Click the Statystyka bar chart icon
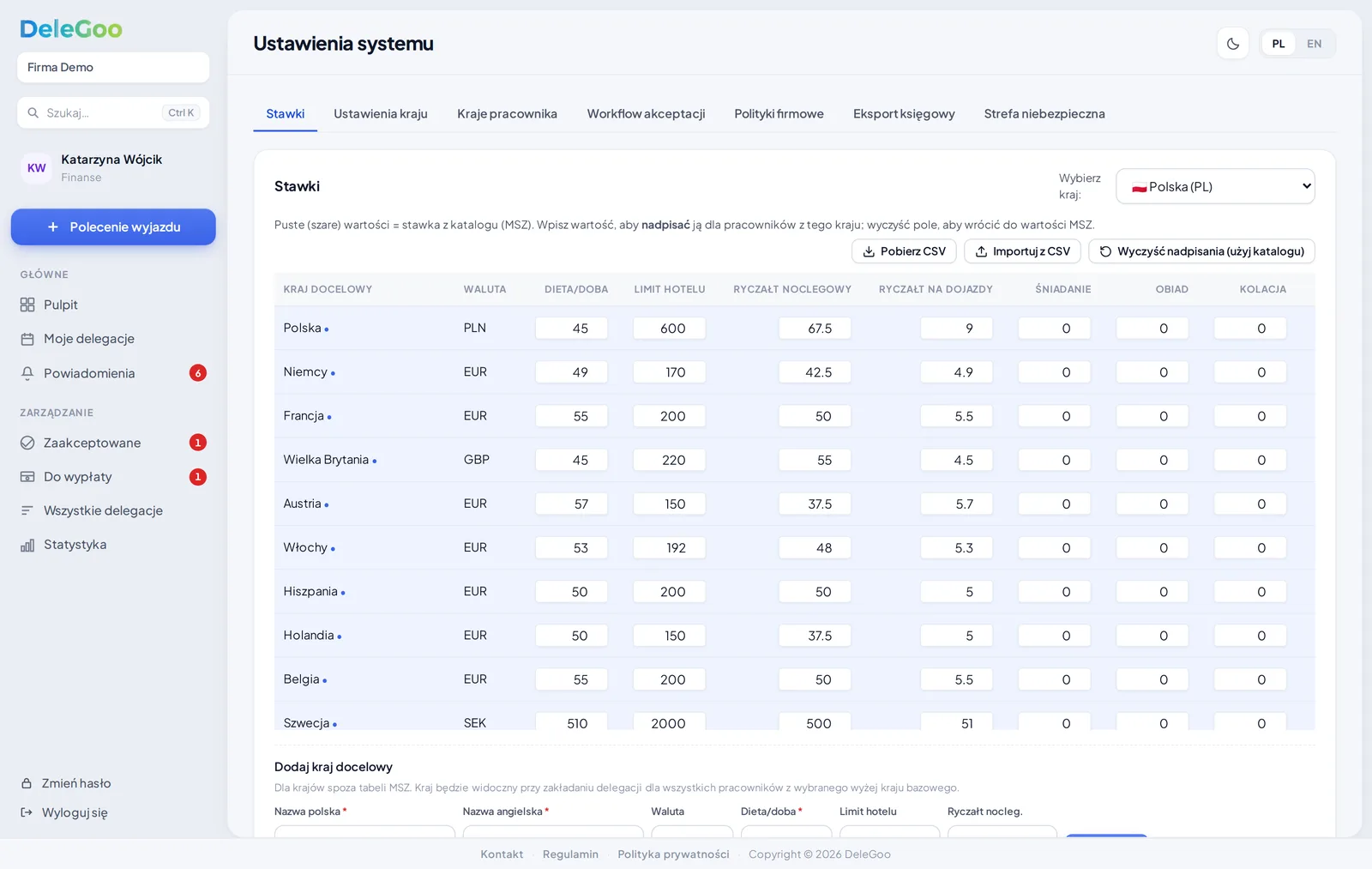Viewport: 1372px width, 869px height. [27, 545]
